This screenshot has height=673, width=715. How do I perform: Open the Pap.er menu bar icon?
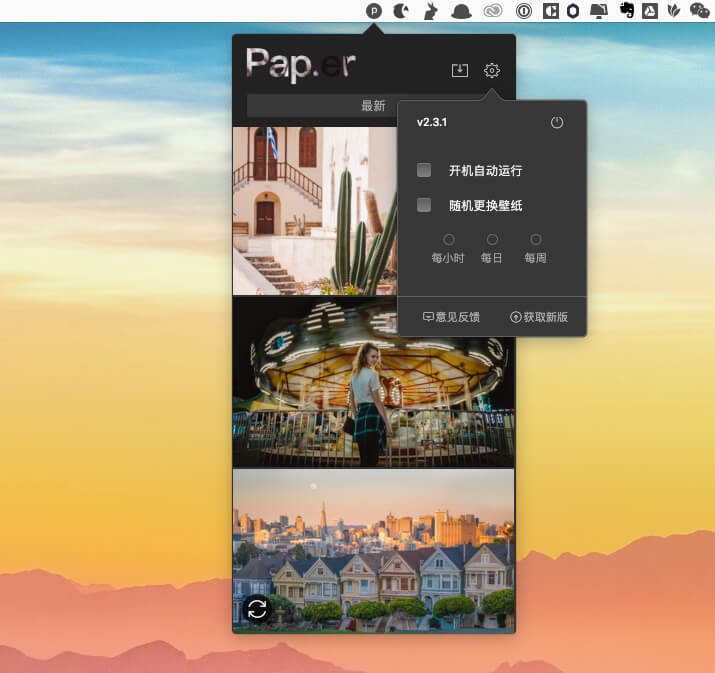tap(374, 10)
